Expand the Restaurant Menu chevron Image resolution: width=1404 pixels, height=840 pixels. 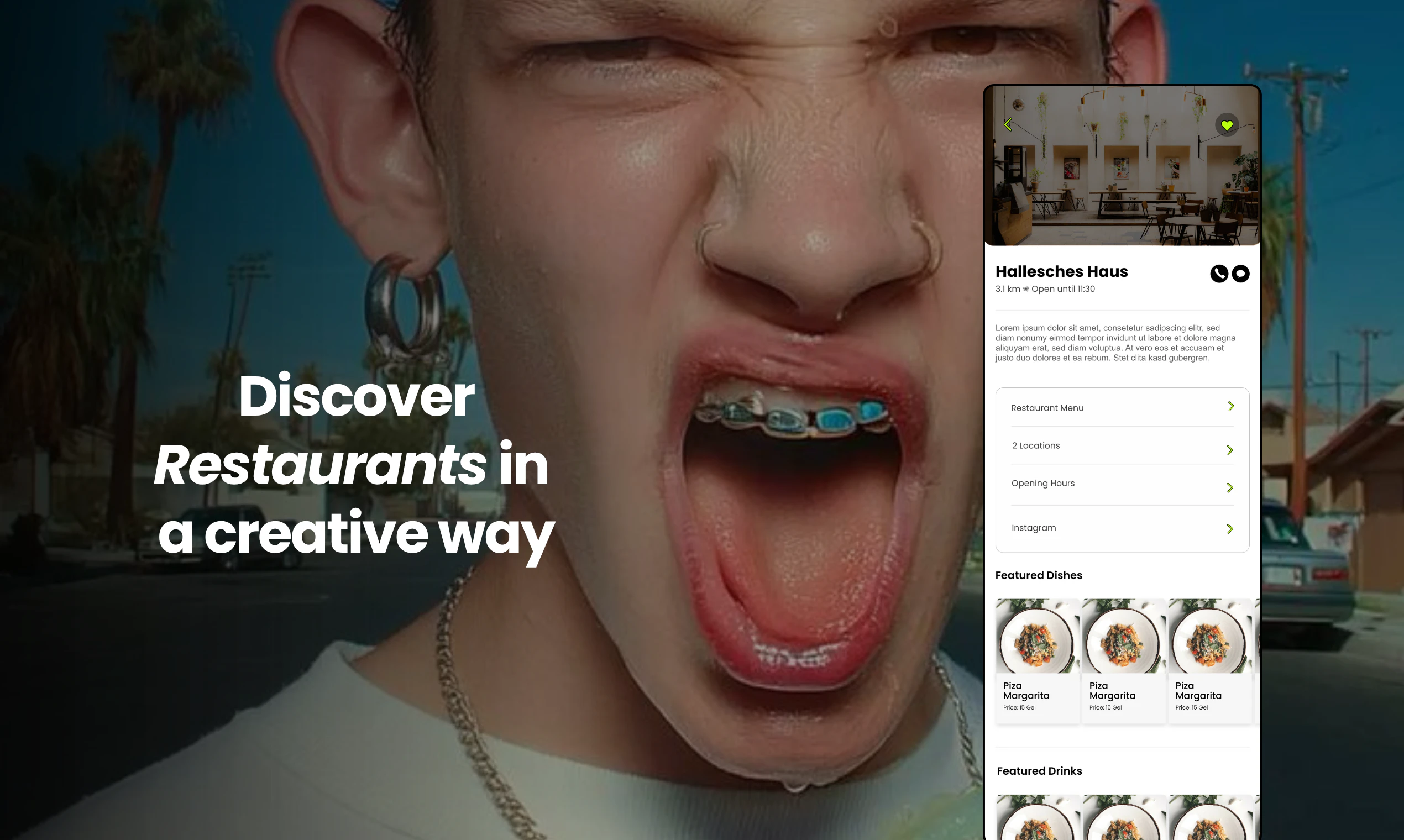point(1231,406)
